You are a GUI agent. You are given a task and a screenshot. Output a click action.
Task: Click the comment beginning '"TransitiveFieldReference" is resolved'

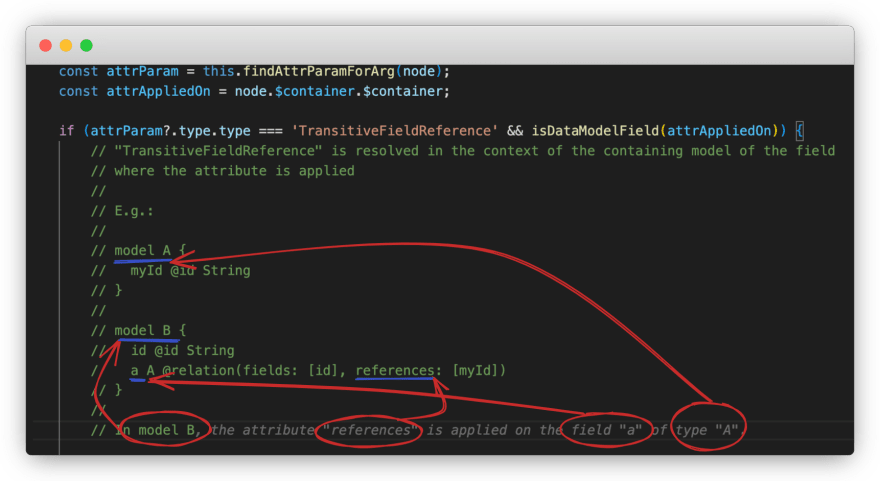pyautogui.click(x=462, y=150)
